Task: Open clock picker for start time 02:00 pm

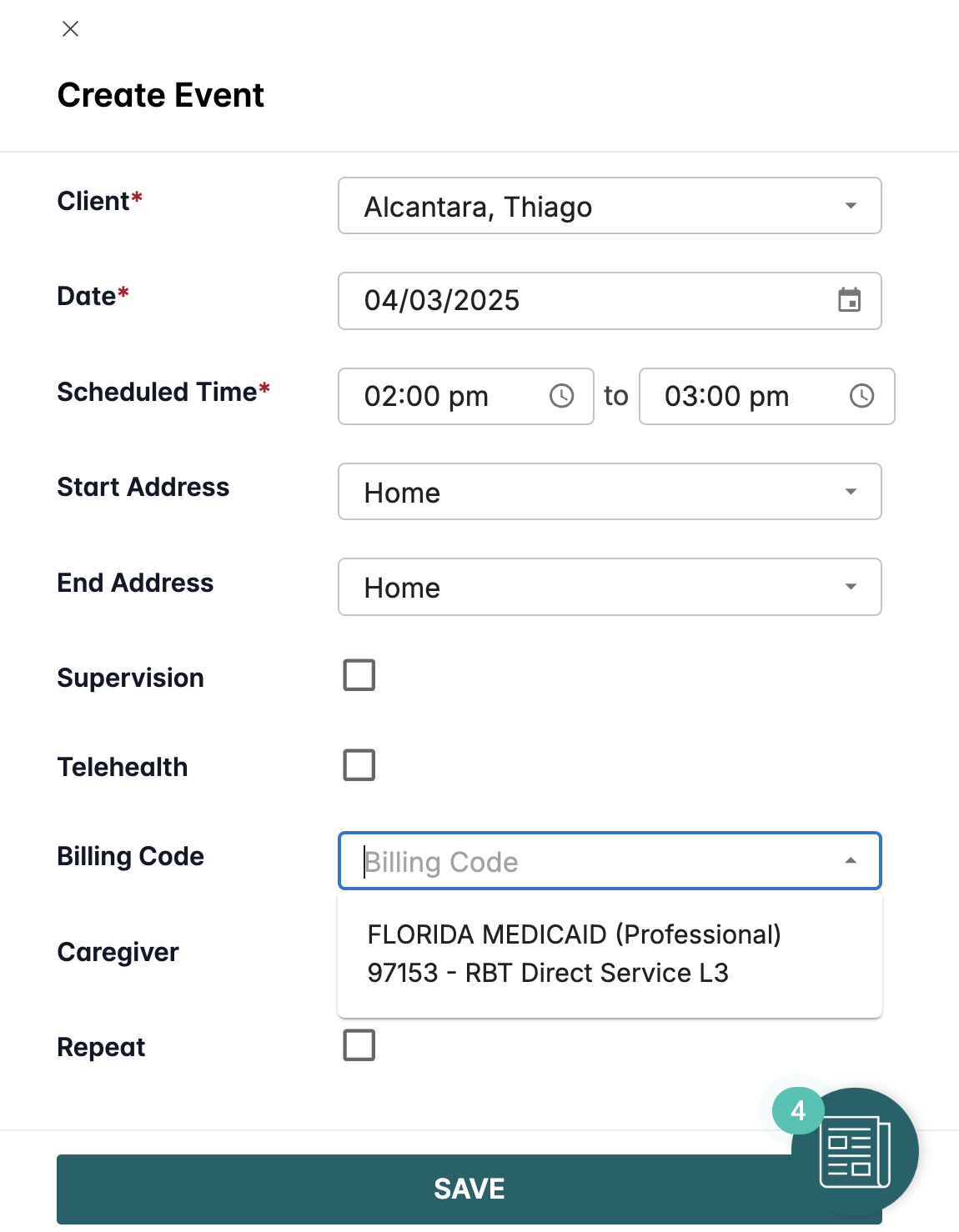Action: pos(562,396)
